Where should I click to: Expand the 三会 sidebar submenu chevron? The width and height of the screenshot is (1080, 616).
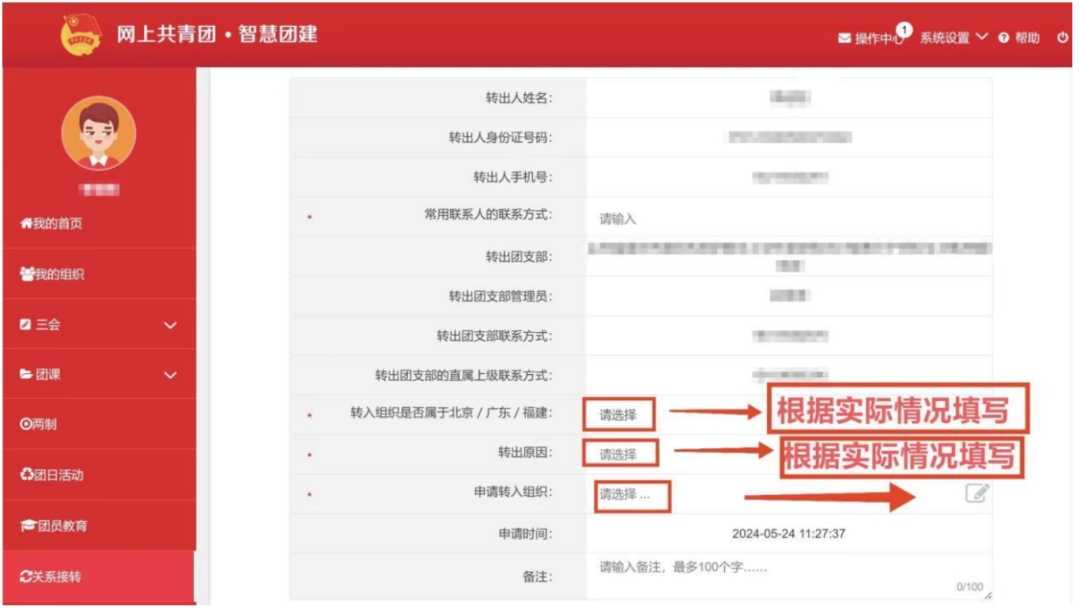(x=170, y=325)
